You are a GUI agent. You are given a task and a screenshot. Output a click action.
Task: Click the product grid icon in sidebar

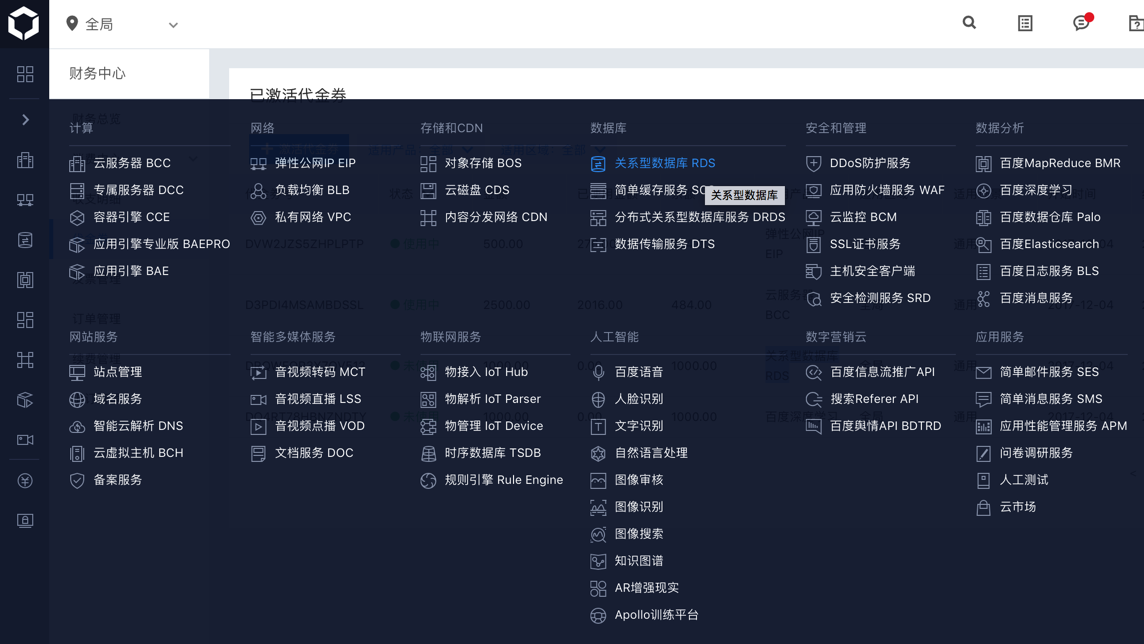pyautogui.click(x=25, y=74)
